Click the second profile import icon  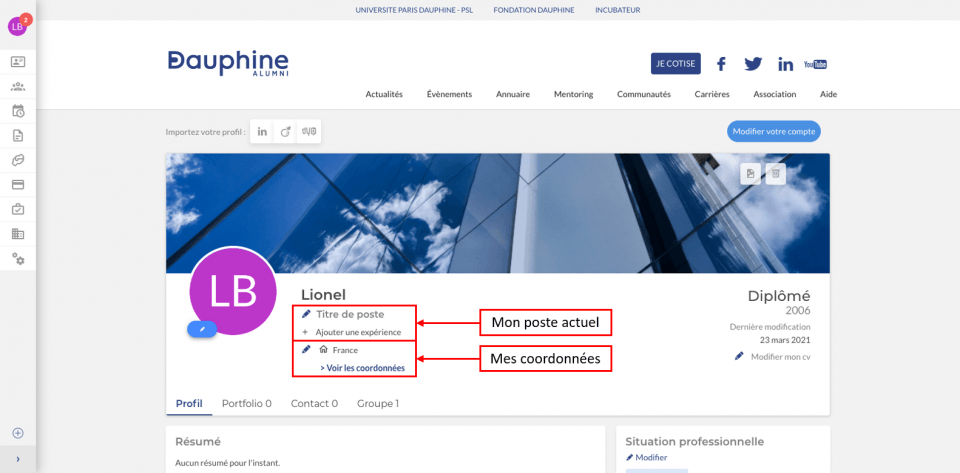tap(285, 132)
